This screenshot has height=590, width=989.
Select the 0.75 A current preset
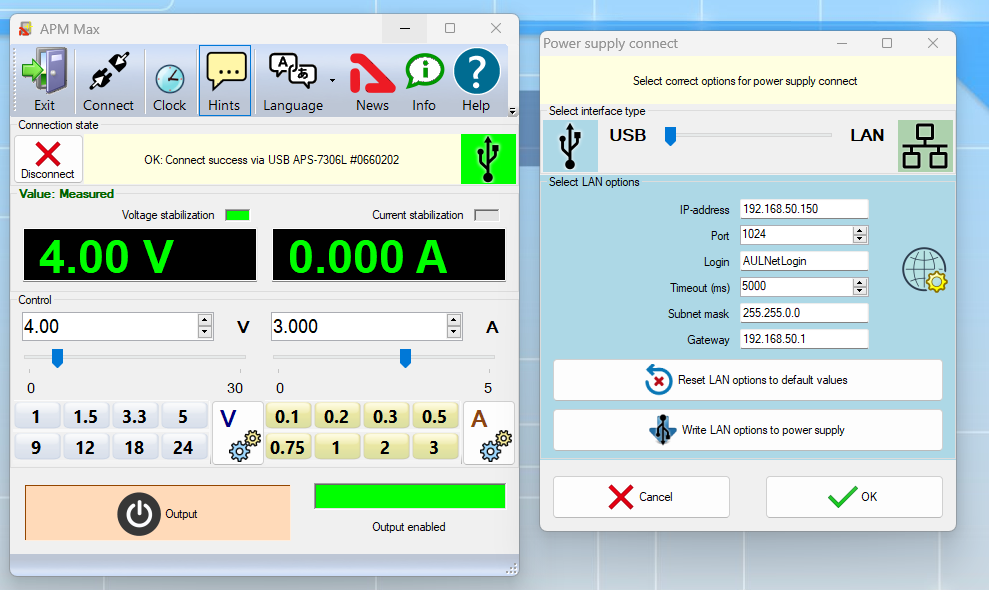pyautogui.click(x=288, y=447)
